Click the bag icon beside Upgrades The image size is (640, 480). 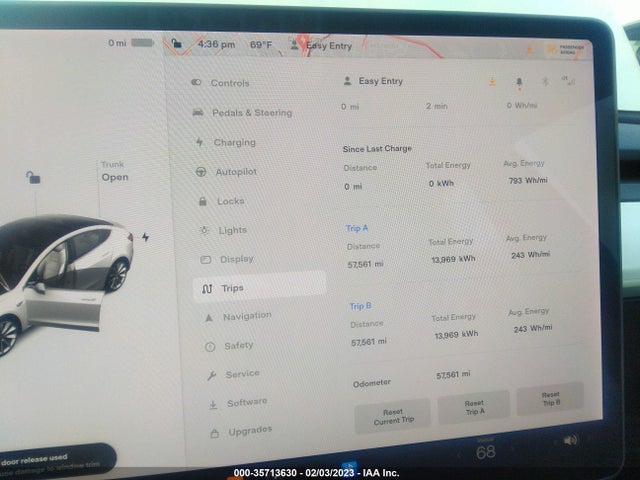tap(214, 433)
